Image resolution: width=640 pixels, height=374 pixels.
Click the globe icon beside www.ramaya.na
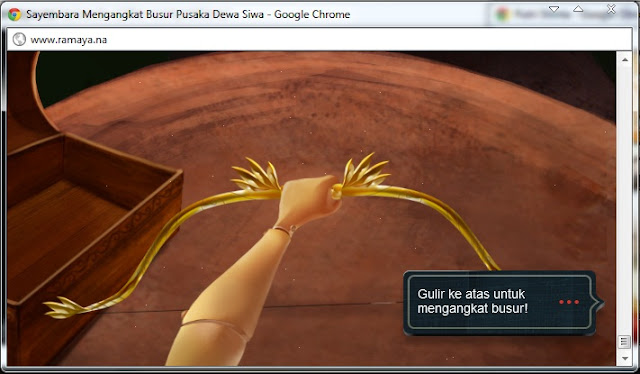(19, 40)
